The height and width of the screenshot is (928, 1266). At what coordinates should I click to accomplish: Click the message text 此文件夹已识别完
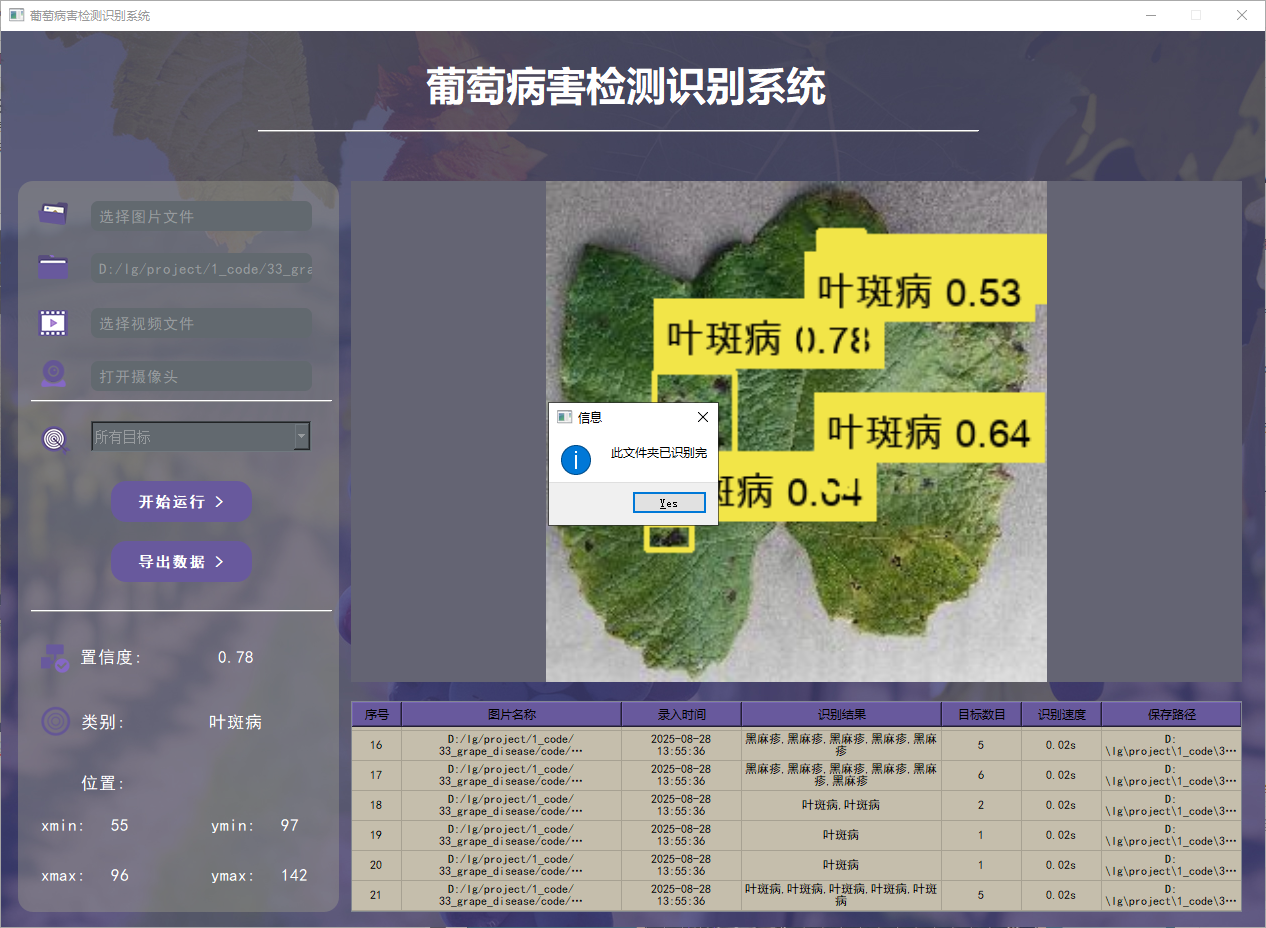[x=658, y=453]
